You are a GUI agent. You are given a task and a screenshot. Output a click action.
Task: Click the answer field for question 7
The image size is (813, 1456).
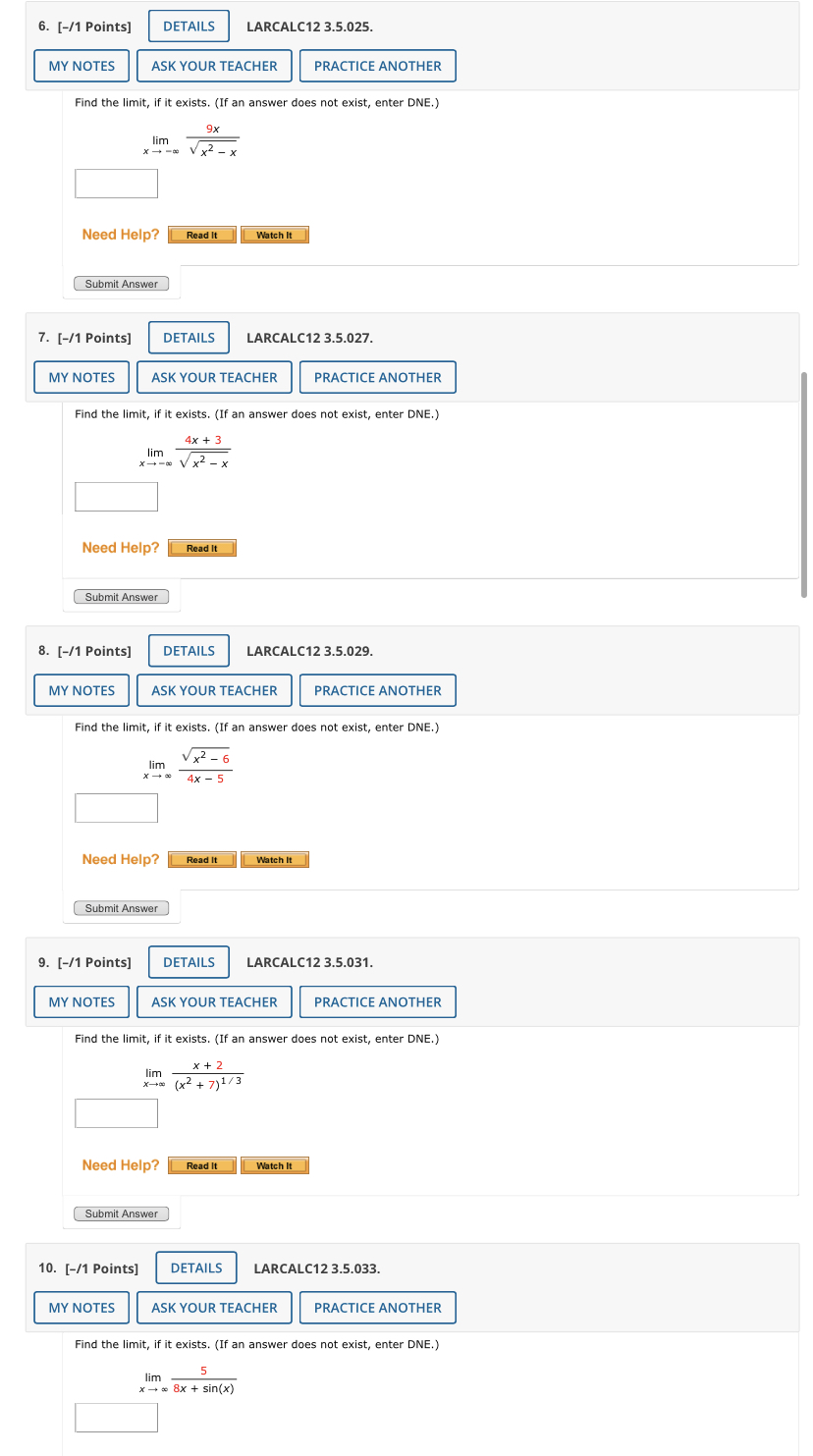click(x=116, y=496)
